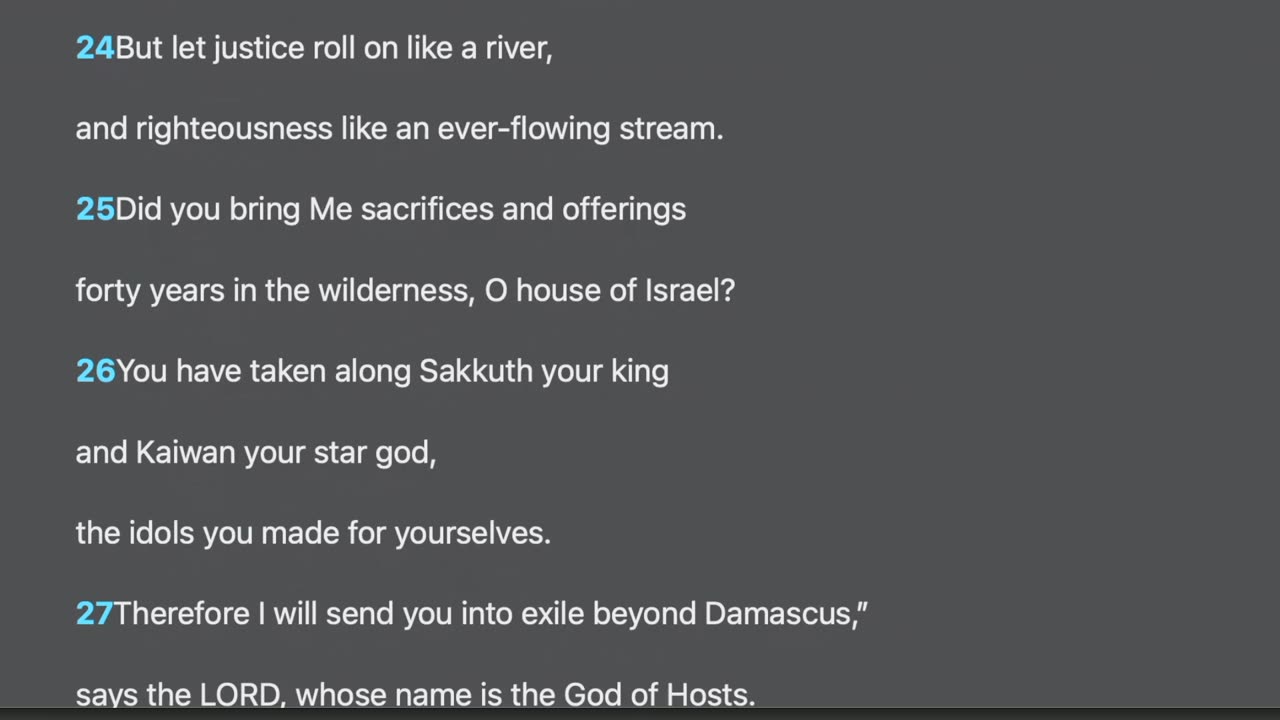1280x720 pixels.
Task: Click the word "righteousness"
Action: click(x=234, y=129)
